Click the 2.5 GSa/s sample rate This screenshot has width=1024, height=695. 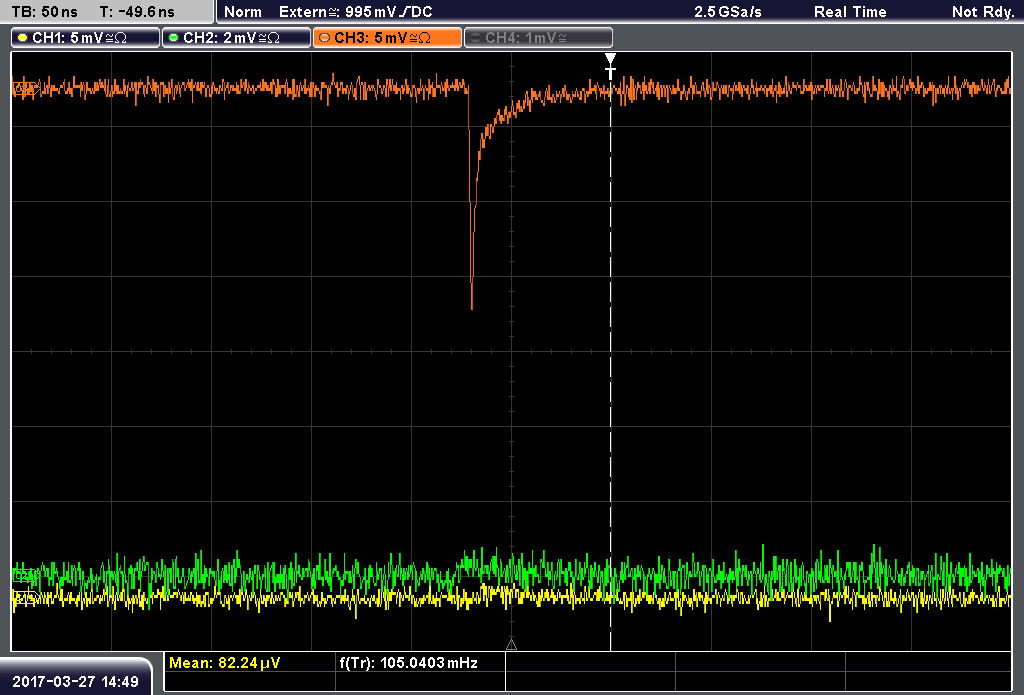click(x=728, y=12)
